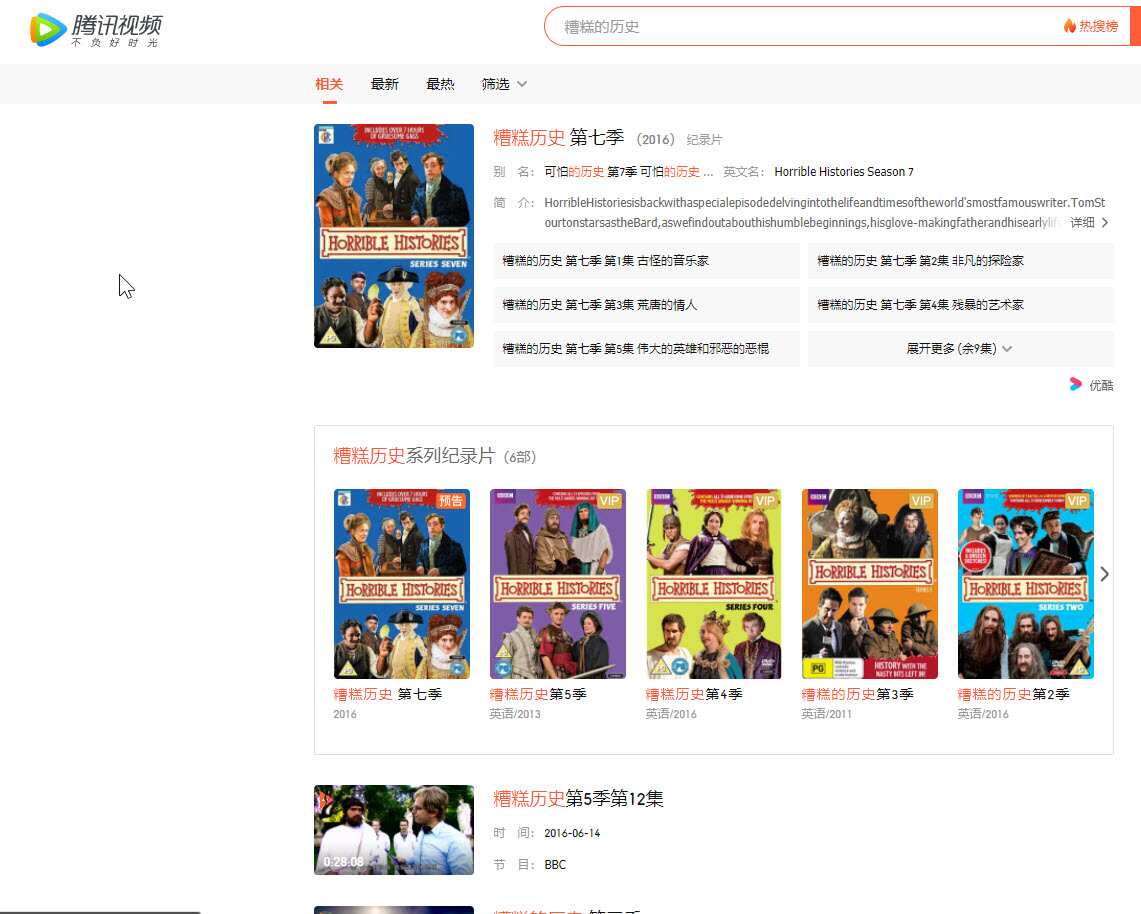The width and height of the screenshot is (1141, 914).
Task: Switch to the 最热 tab
Action: [x=441, y=84]
